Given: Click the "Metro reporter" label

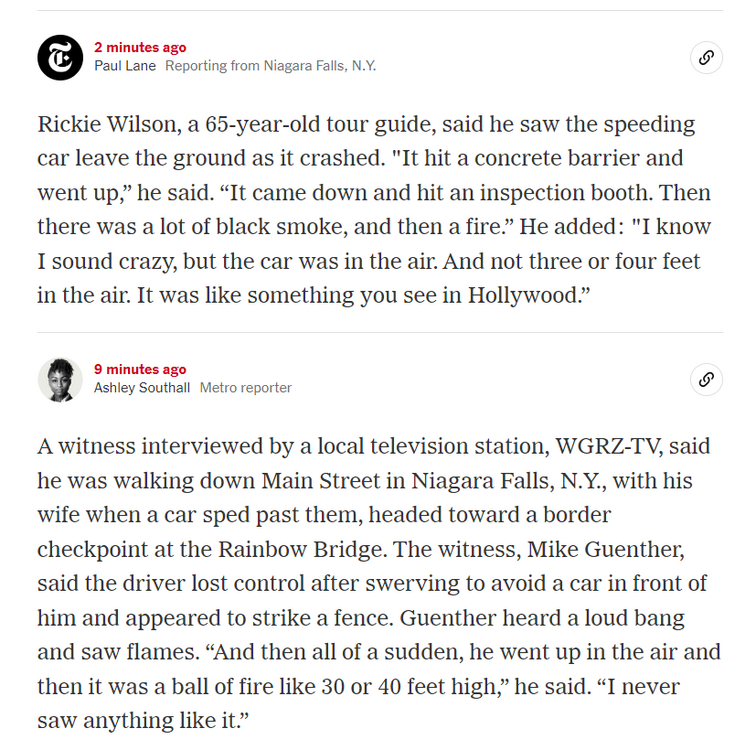Looking at the screenshot, I should pos(246,388).
